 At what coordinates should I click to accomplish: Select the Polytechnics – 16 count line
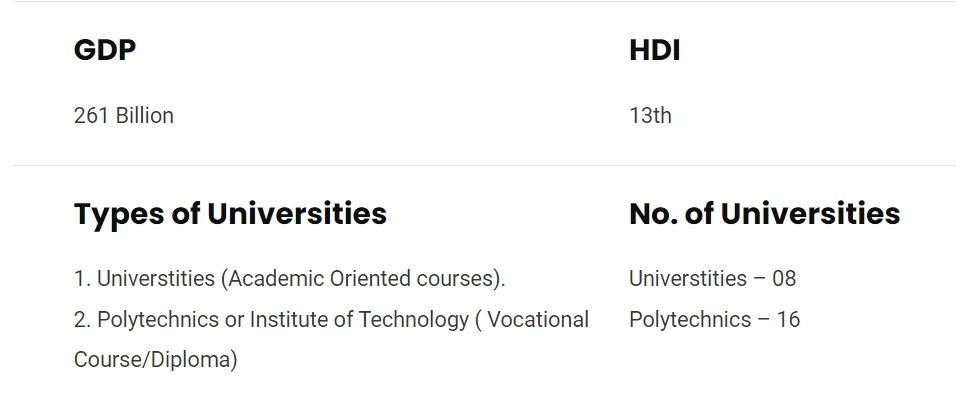pyautogui.click(x=714, y=320)
